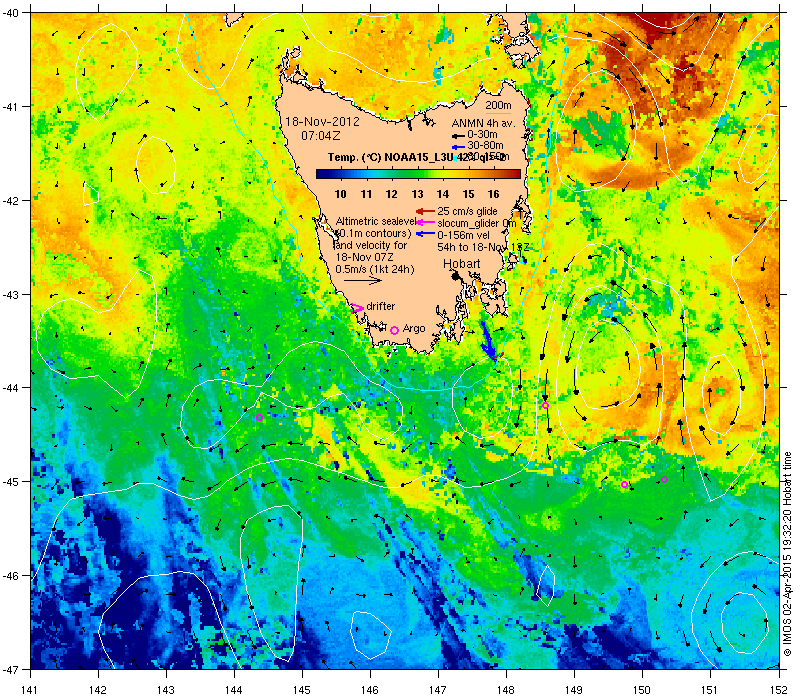Click the magenta Argo circle in the legend

click(394, 330)
